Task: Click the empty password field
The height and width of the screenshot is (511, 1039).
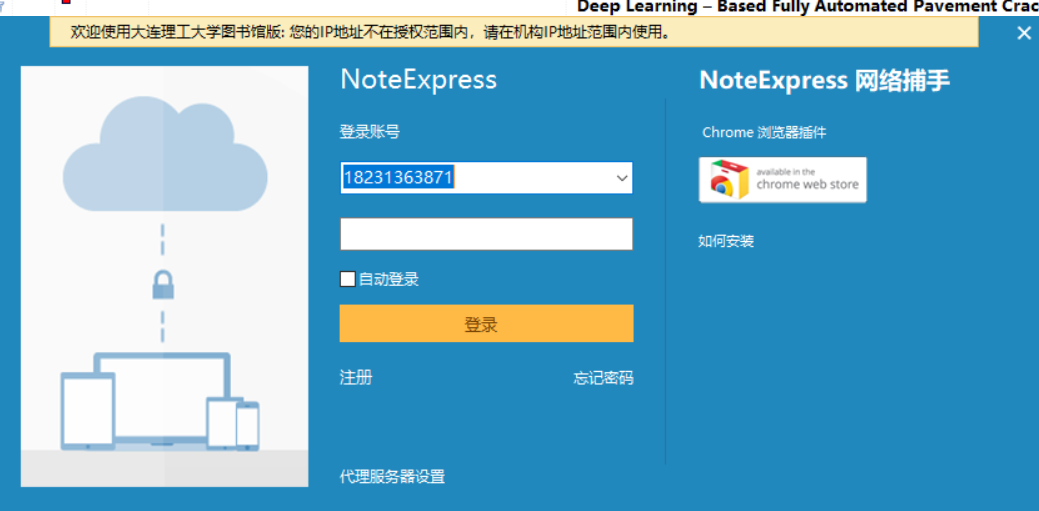Action: pos(486,234)
